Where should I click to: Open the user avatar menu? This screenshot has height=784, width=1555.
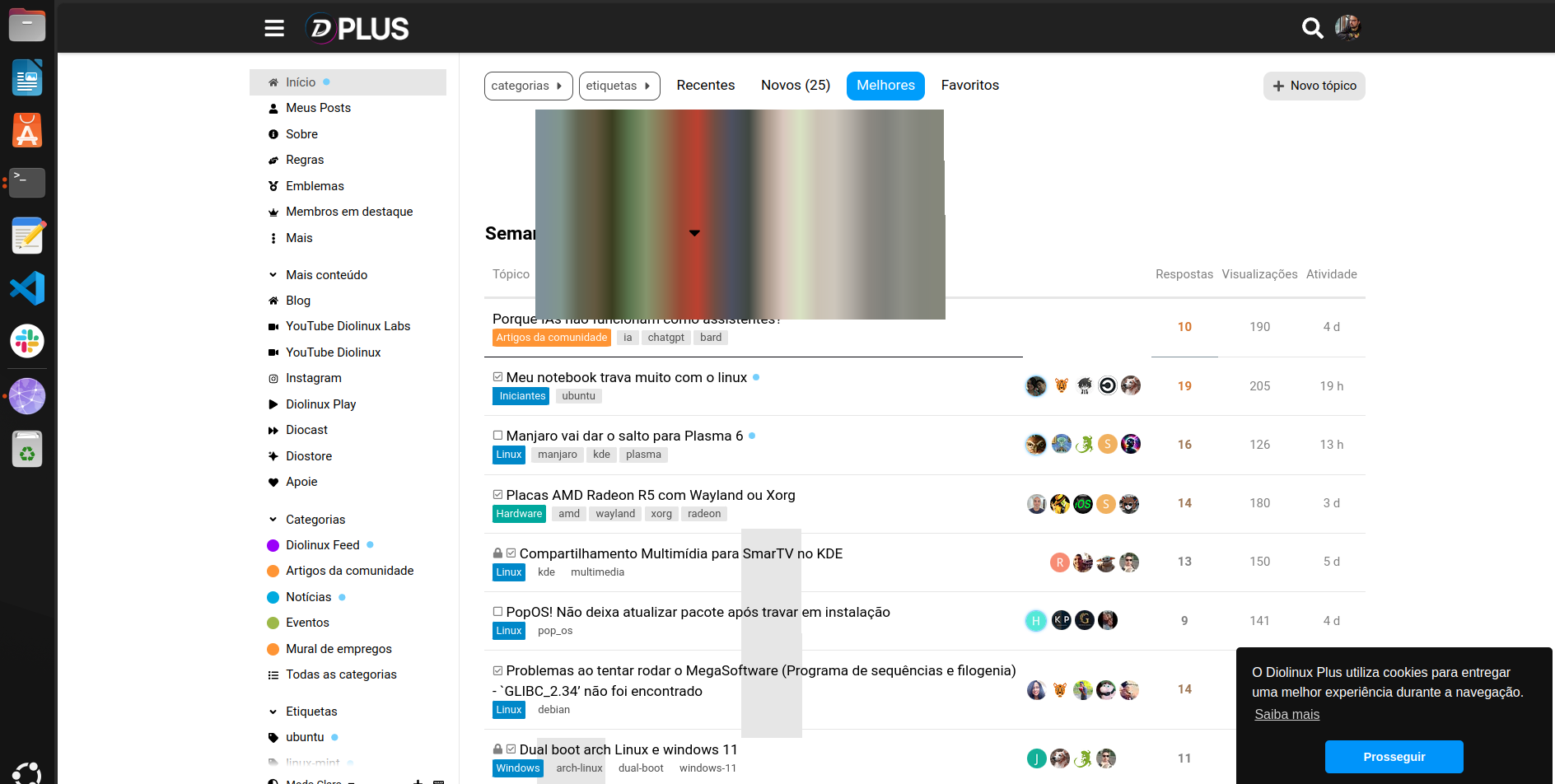click(x=1348, y=28)
